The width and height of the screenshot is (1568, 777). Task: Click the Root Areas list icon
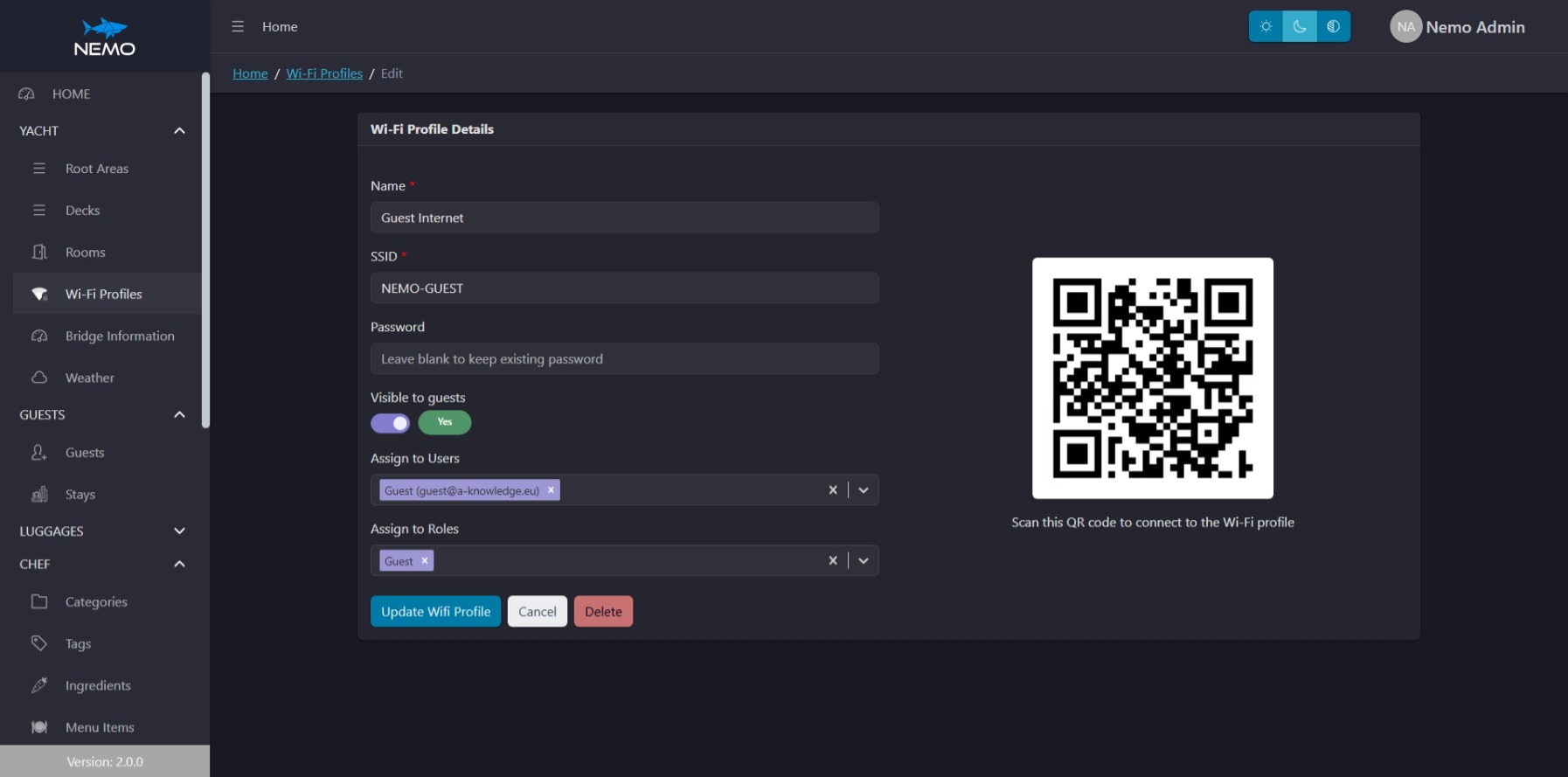[39, 168]
